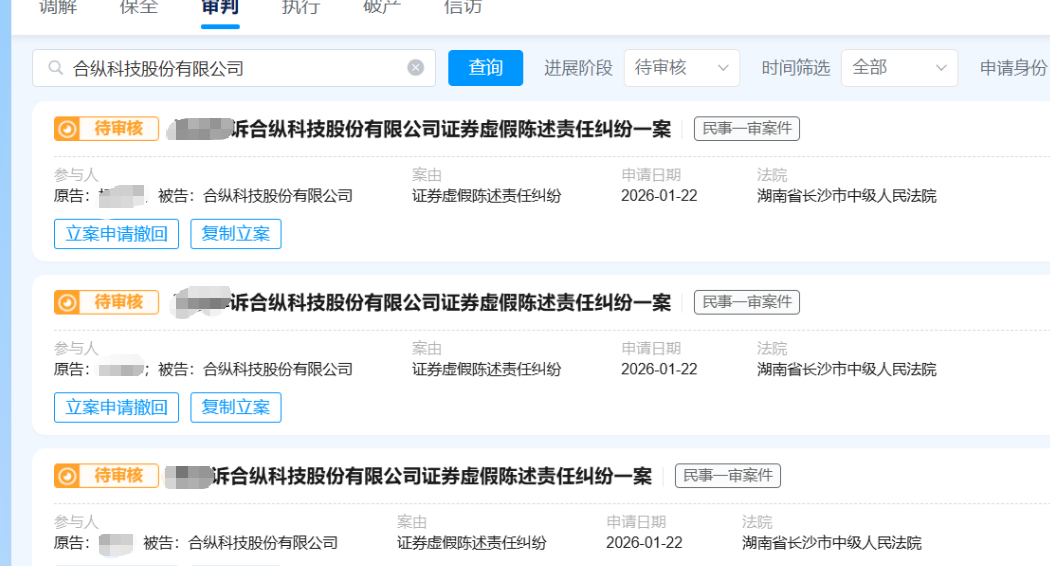Click the 申请身份 filter label
The image size is (1050, 566).
[x=1013, y=68]
